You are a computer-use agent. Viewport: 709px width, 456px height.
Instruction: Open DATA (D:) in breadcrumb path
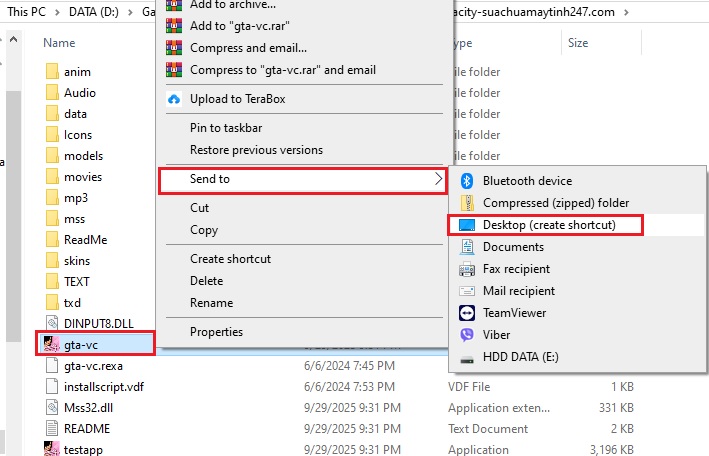pos(96,12)
